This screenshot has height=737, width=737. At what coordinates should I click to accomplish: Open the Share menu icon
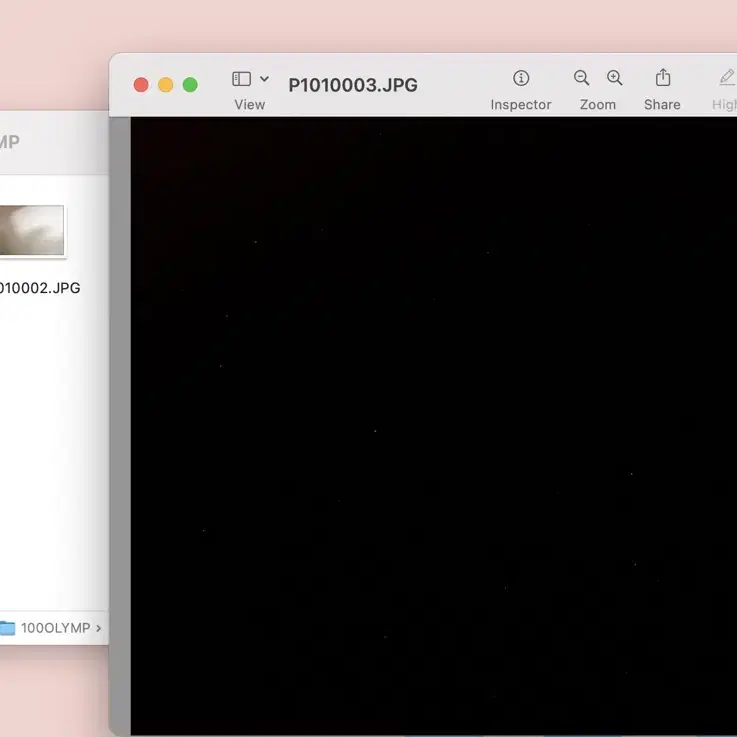pos(663,78)
